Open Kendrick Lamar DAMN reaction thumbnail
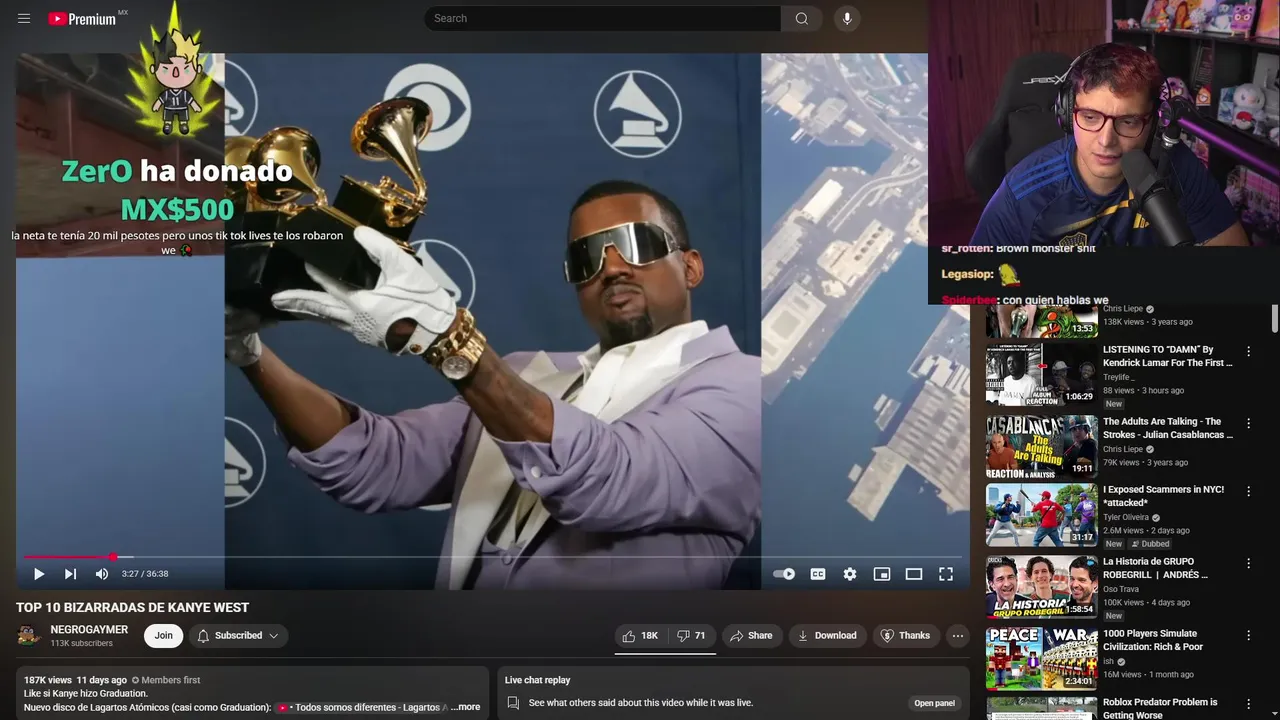1280x720 pixels. (1041, 375)
